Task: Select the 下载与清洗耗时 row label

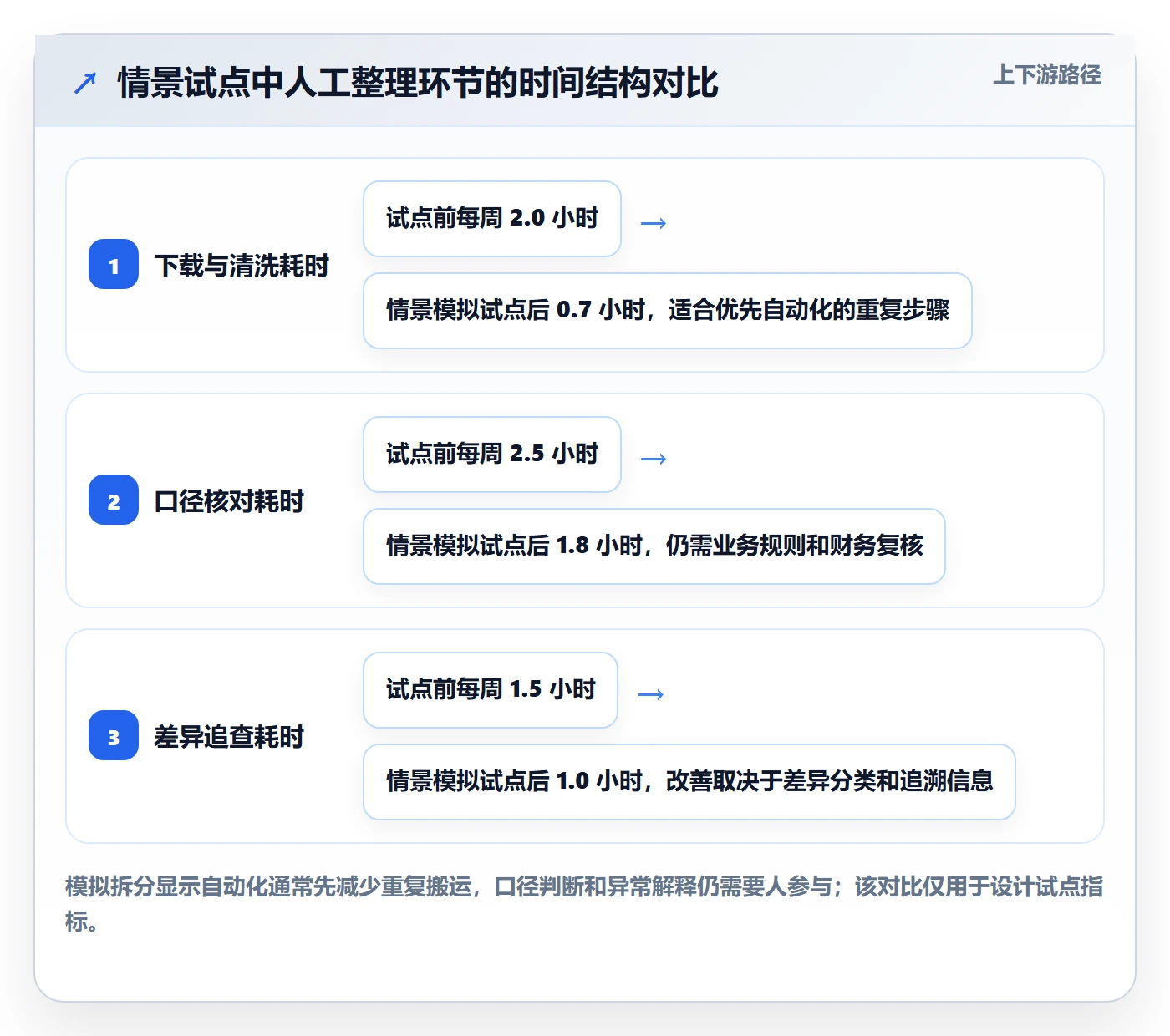Action: click(x=242, y=266)
